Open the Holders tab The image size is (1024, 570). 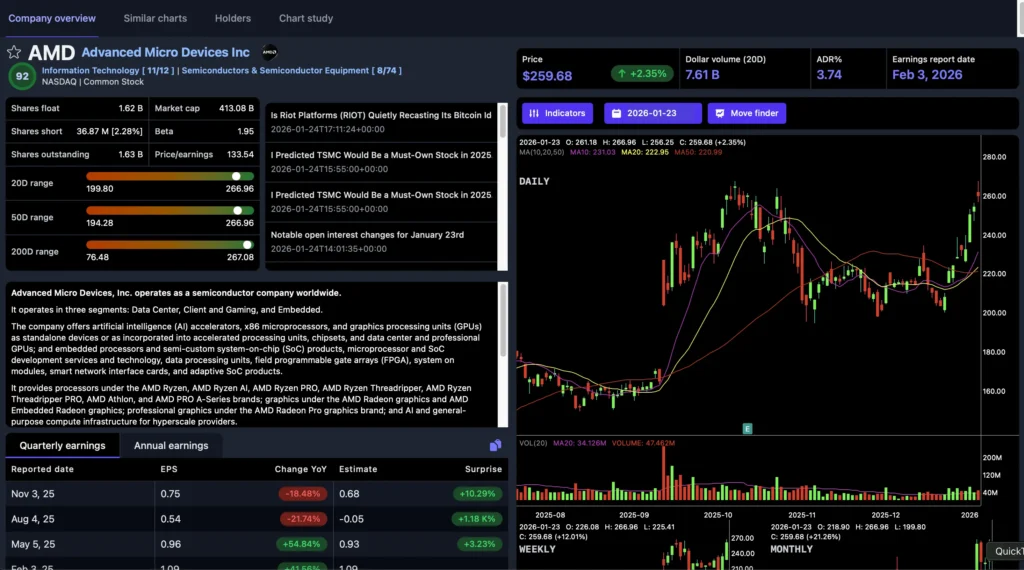click(233, 18)
